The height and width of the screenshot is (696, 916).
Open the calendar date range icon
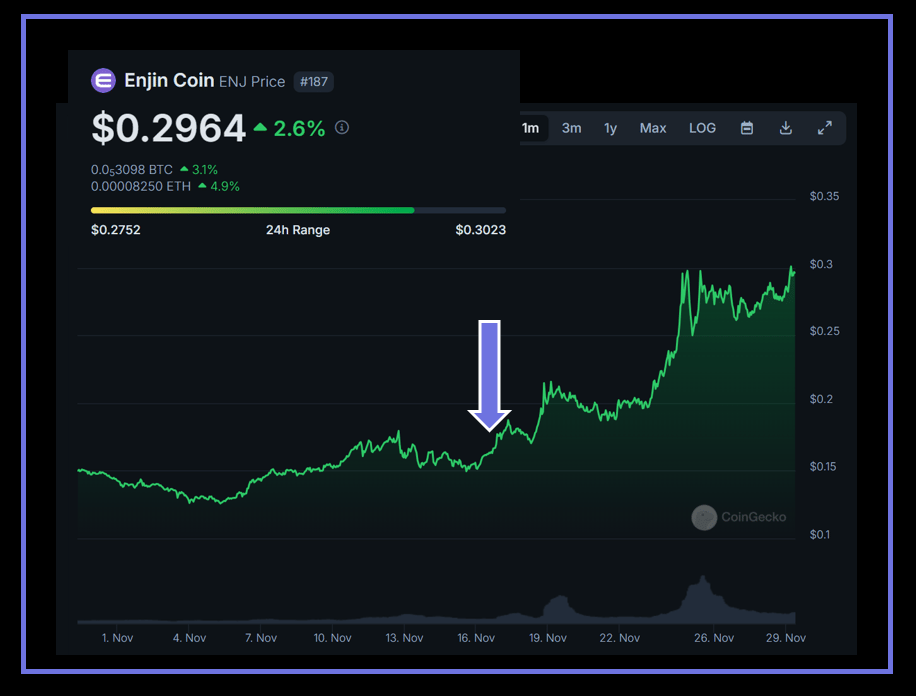pos(747,128)
